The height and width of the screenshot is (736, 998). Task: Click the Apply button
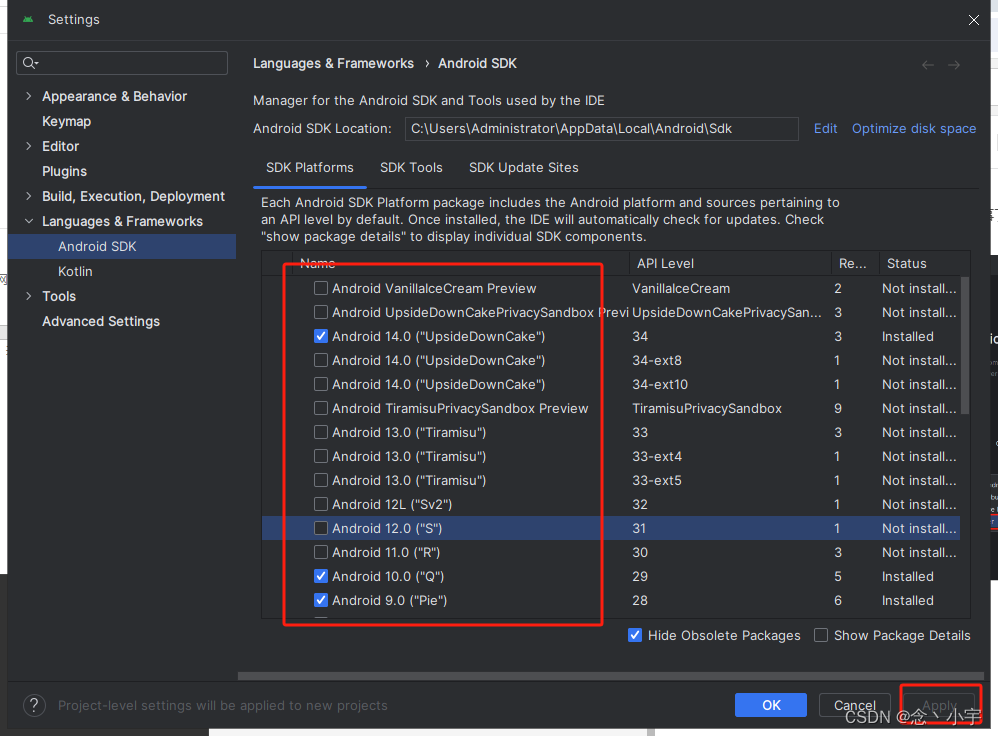939,705
